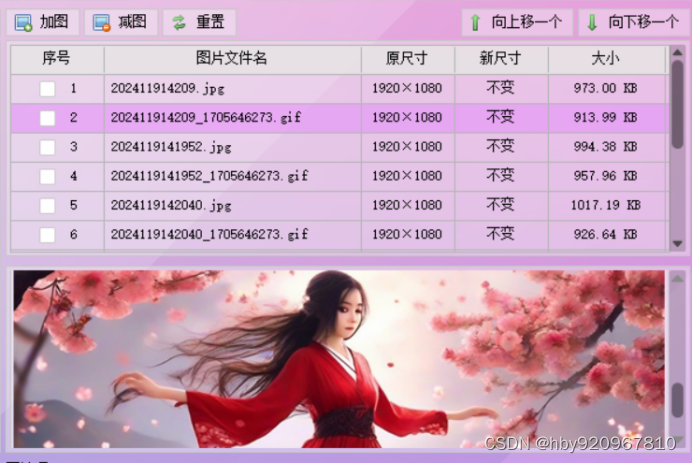Click the 图片文件名 column header
The width and height of the screenshot is (692, 463).
[x=232, y=58]
